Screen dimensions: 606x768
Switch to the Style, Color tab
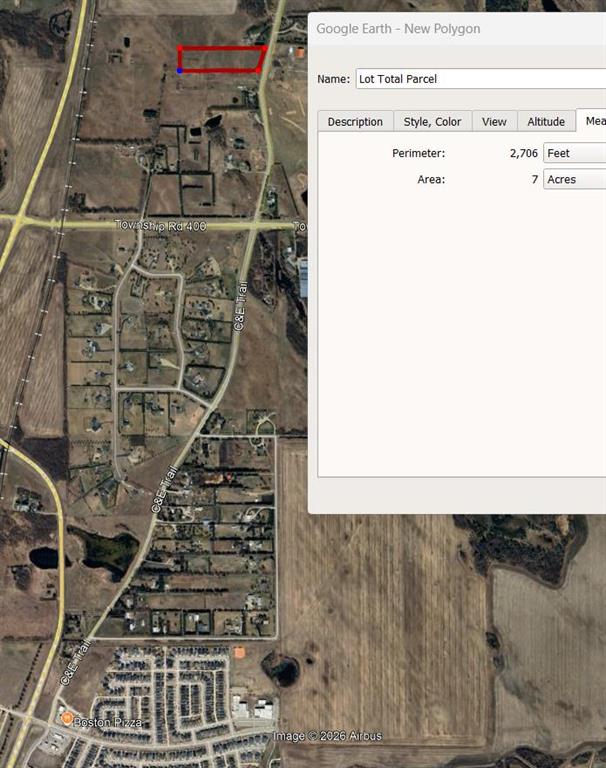pos(432,121)
